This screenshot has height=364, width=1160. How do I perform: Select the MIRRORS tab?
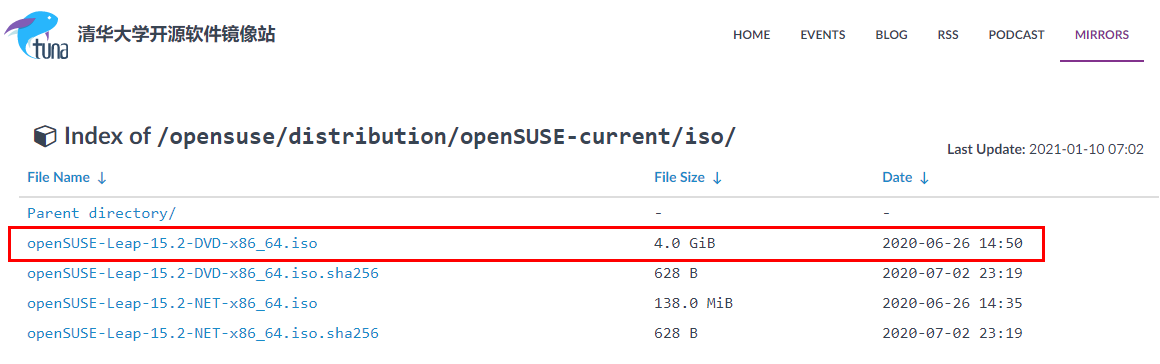pyautogui.click(x=1102, y=35)
